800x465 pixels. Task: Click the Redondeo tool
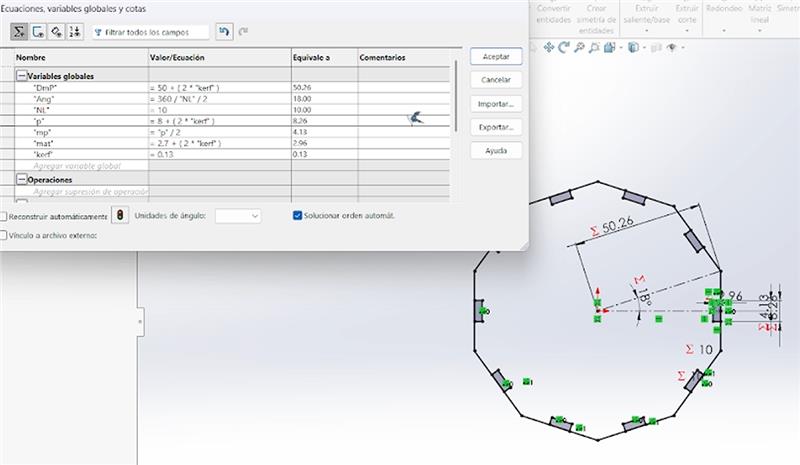coord(724,9)
